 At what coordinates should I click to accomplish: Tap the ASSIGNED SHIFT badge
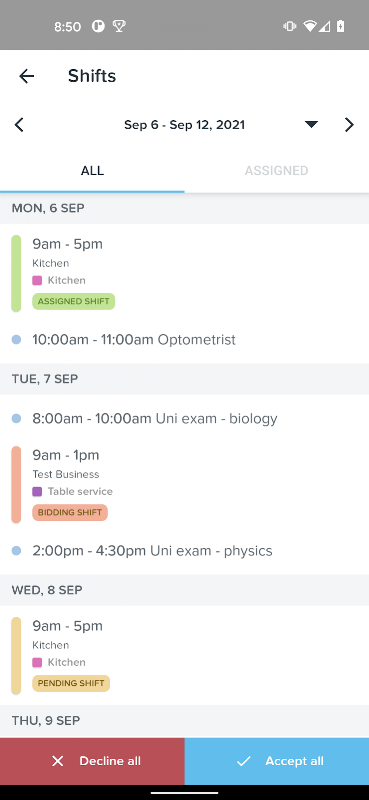click(73, 301)
